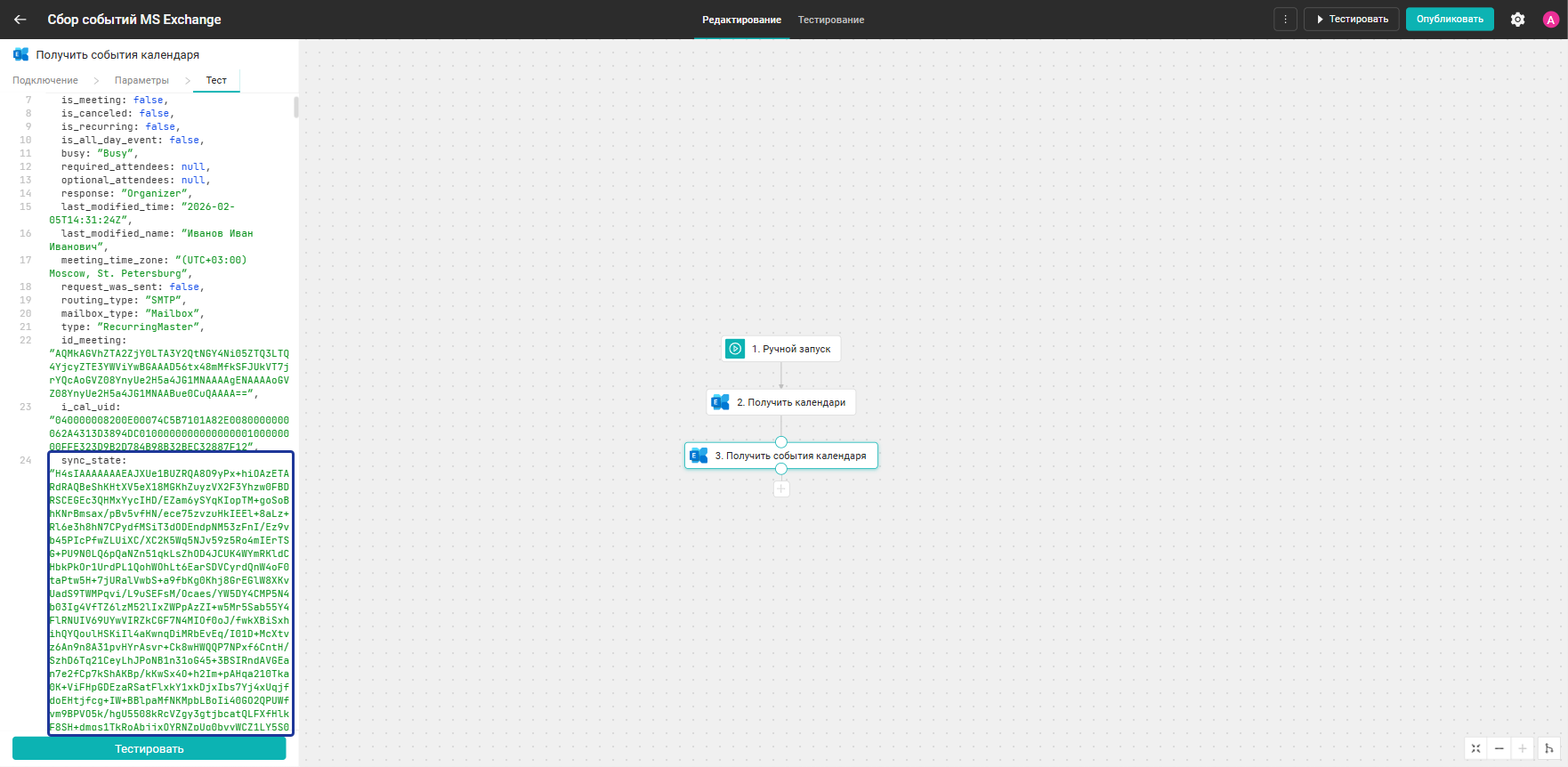Add a step with the plus below node 3
The image size is (1568, 767).
[781, 488]
